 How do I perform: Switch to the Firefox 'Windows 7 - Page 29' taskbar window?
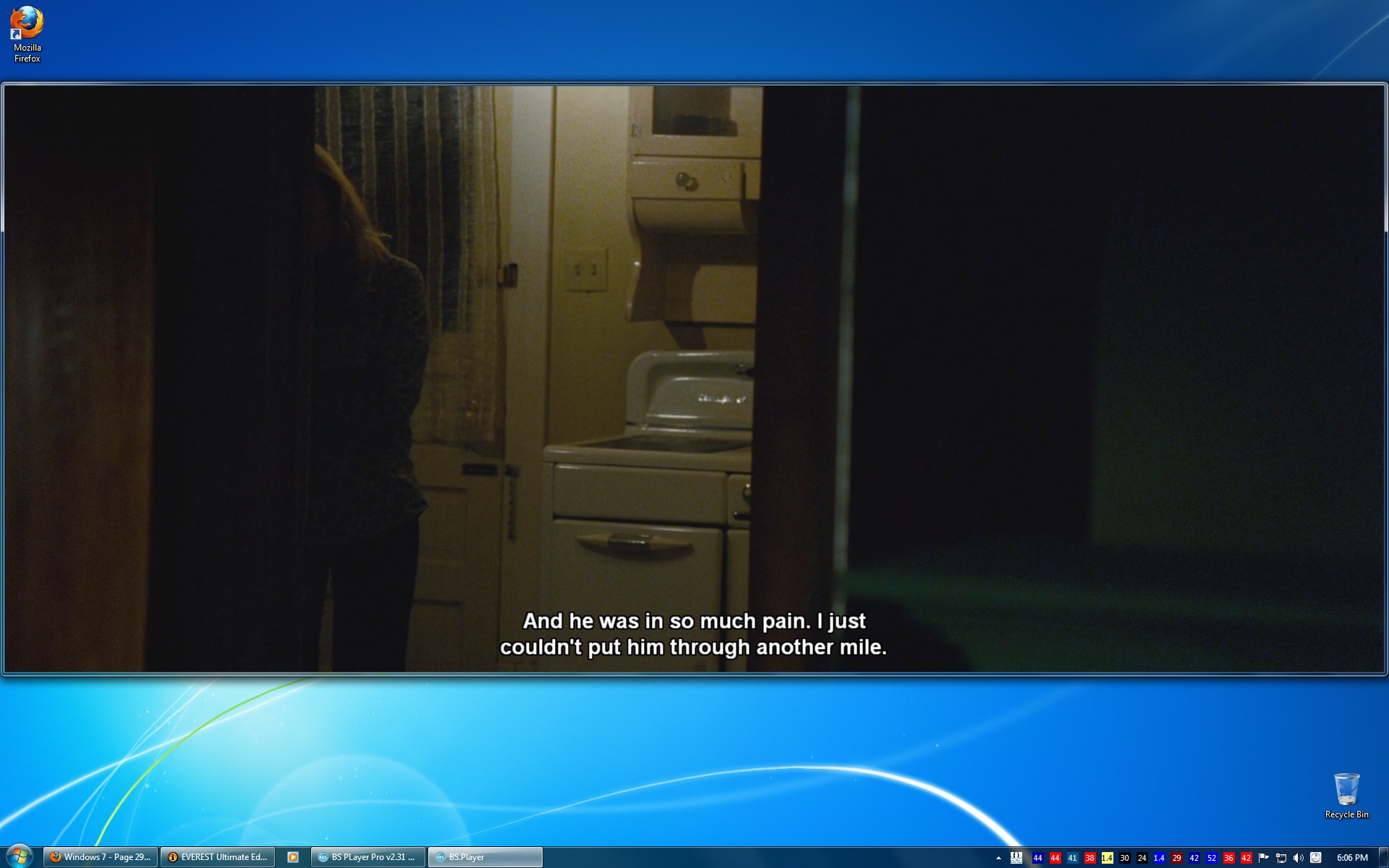pos(101,857)
